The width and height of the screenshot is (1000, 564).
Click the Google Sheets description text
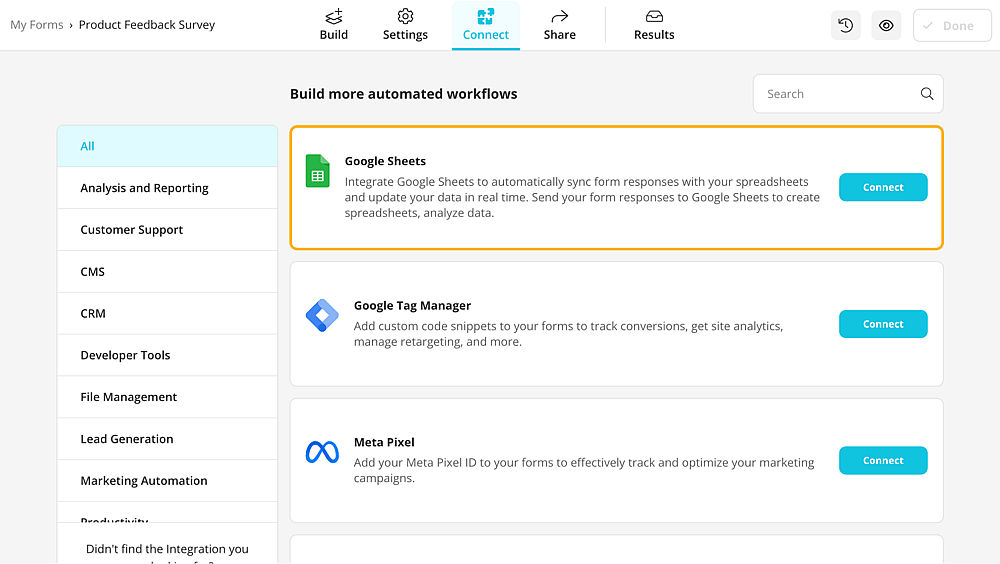tap(582, 197)
